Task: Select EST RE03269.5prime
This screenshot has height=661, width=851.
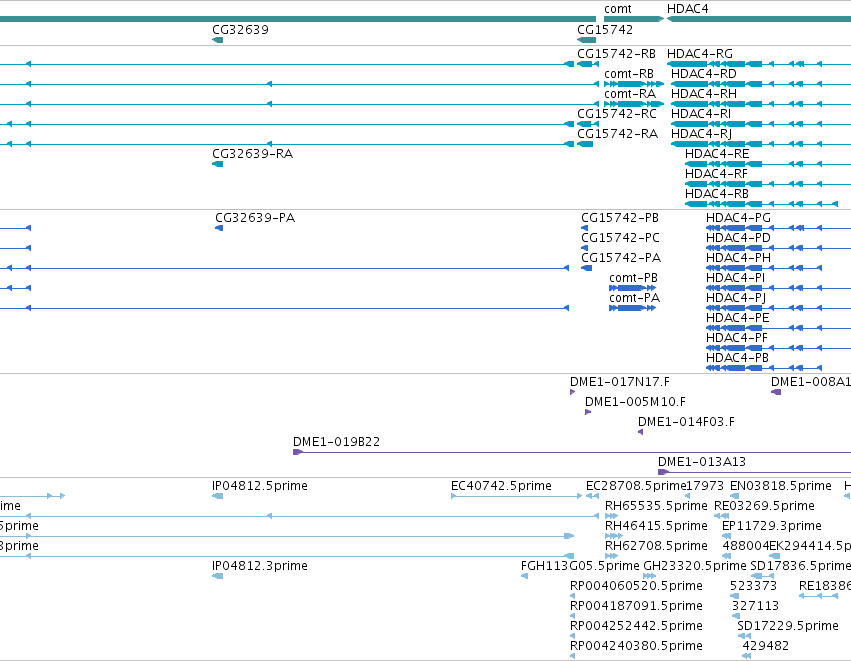Action: point(764,507)
